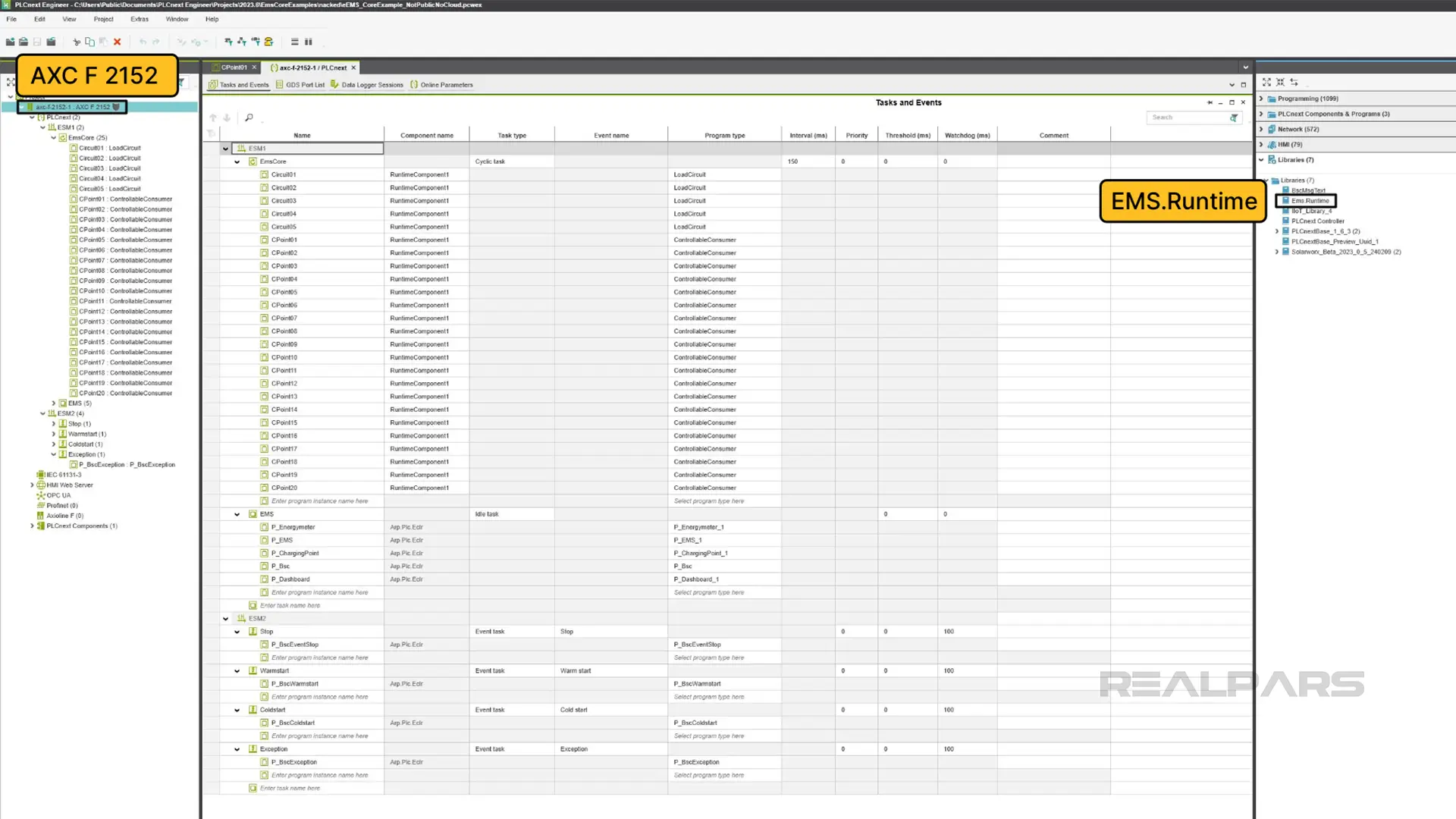Open the Extras menu

pos(140,19)
